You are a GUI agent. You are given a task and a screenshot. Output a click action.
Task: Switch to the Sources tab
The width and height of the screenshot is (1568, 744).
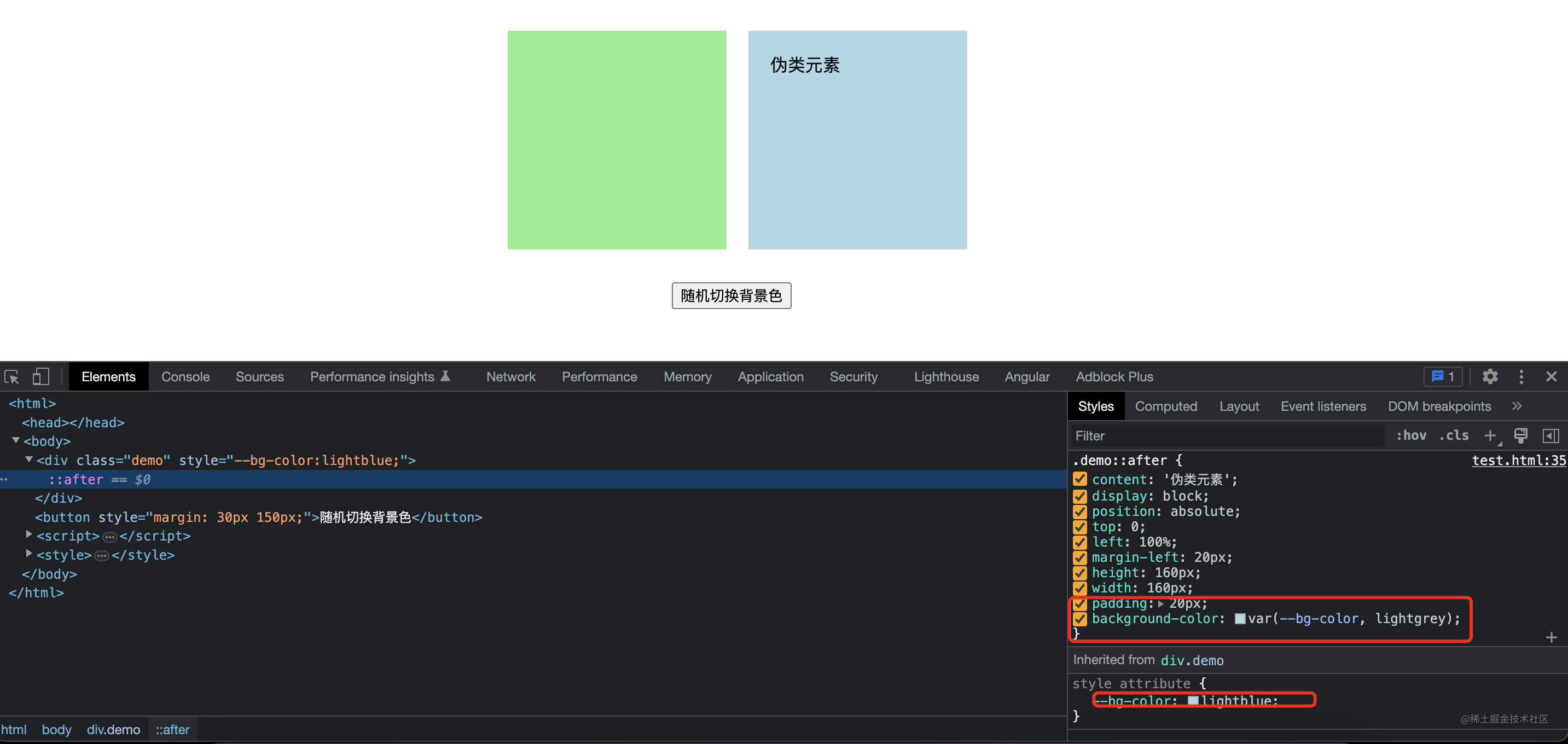click(260, 377)
